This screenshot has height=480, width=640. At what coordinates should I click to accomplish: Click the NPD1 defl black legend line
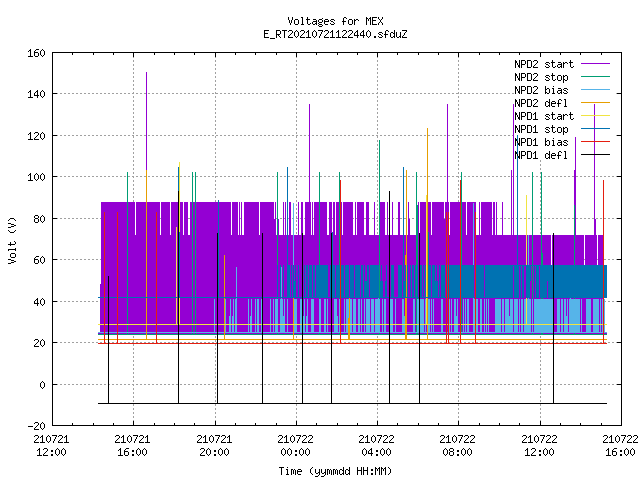click(595, 155)
